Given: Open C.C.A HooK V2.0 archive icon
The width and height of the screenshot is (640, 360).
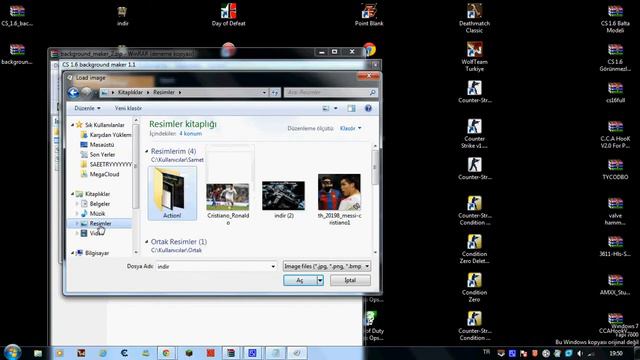Looking at the screenshot, I should click(x=615, y=134).
